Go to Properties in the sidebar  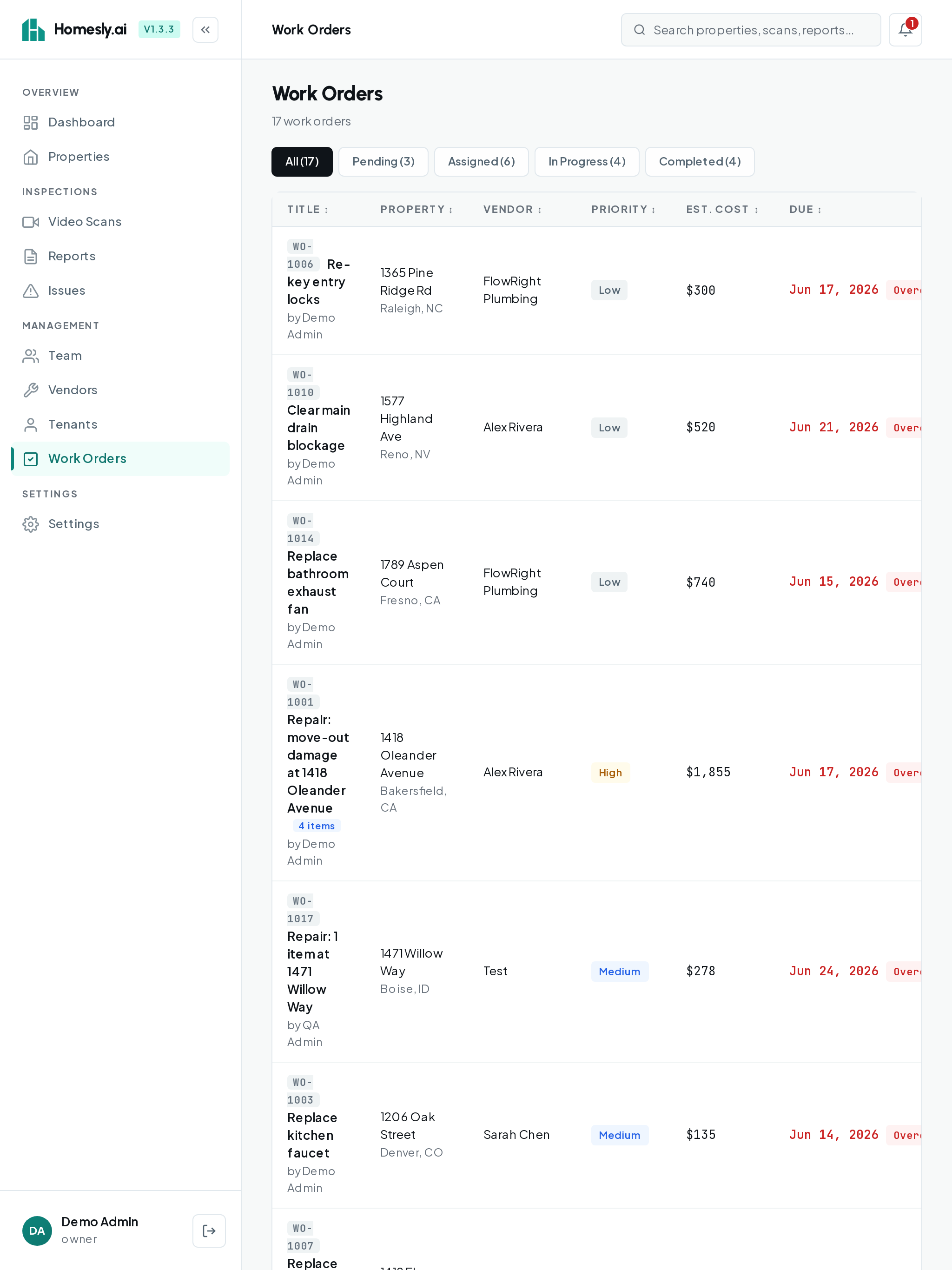pos(120,157)
